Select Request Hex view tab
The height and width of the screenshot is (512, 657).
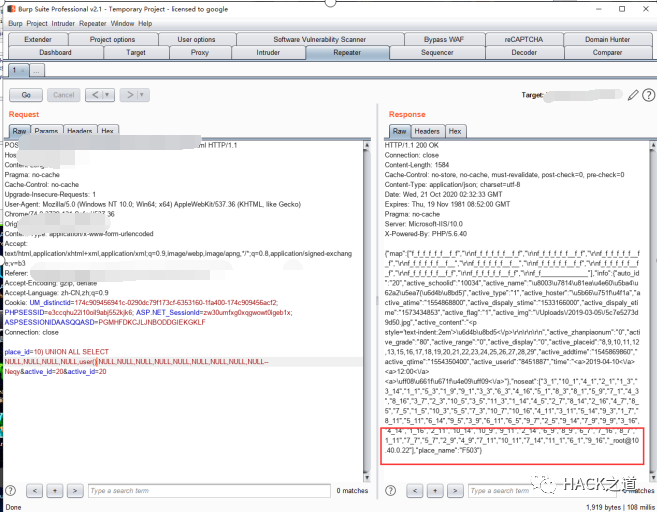pos(108,131)
